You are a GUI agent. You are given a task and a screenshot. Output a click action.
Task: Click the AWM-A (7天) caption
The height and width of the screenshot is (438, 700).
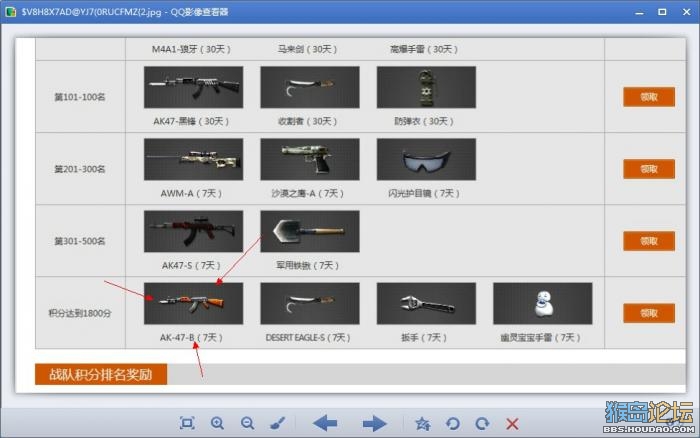[191, 193]
